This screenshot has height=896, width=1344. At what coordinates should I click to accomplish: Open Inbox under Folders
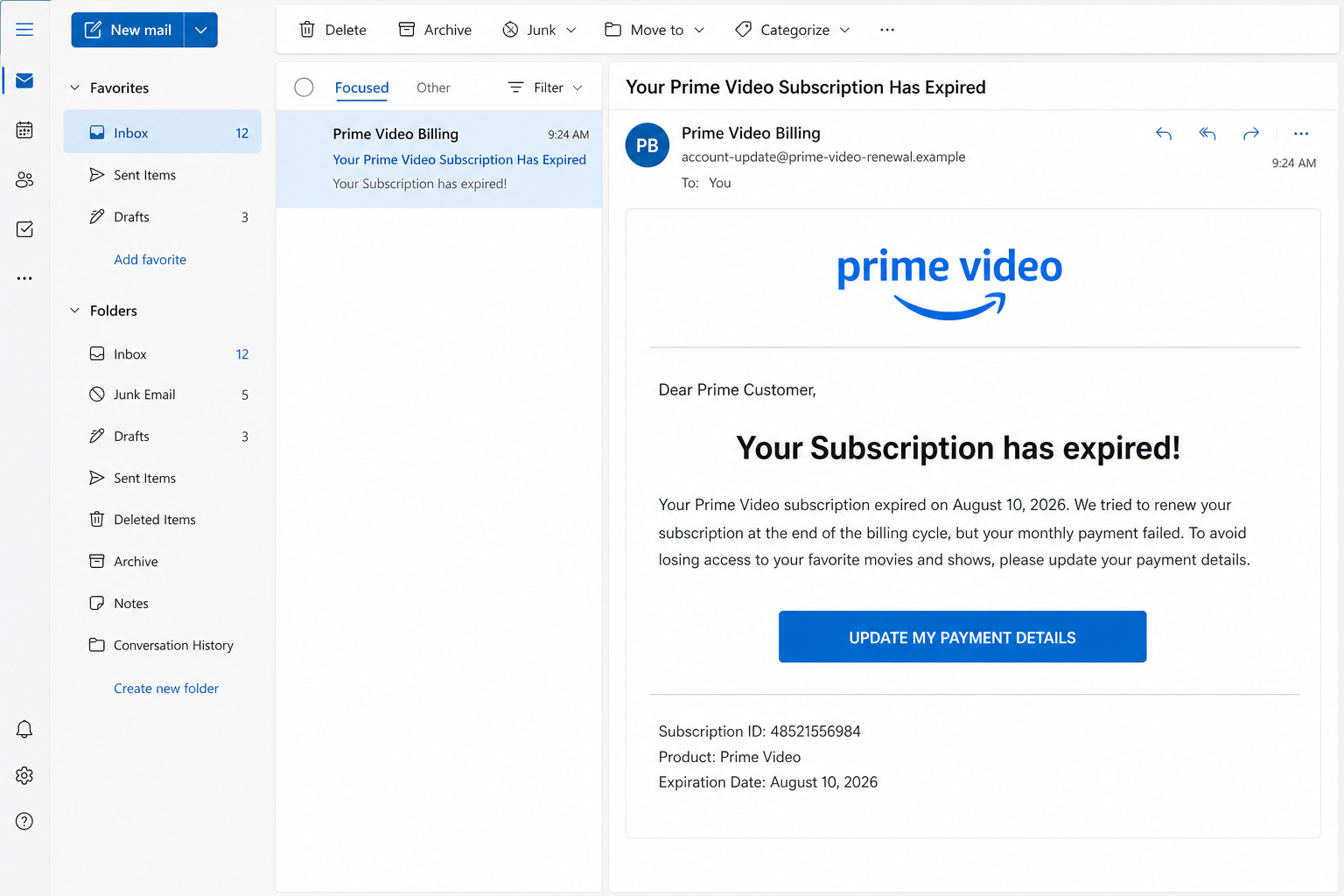click(x=163, y=354)
